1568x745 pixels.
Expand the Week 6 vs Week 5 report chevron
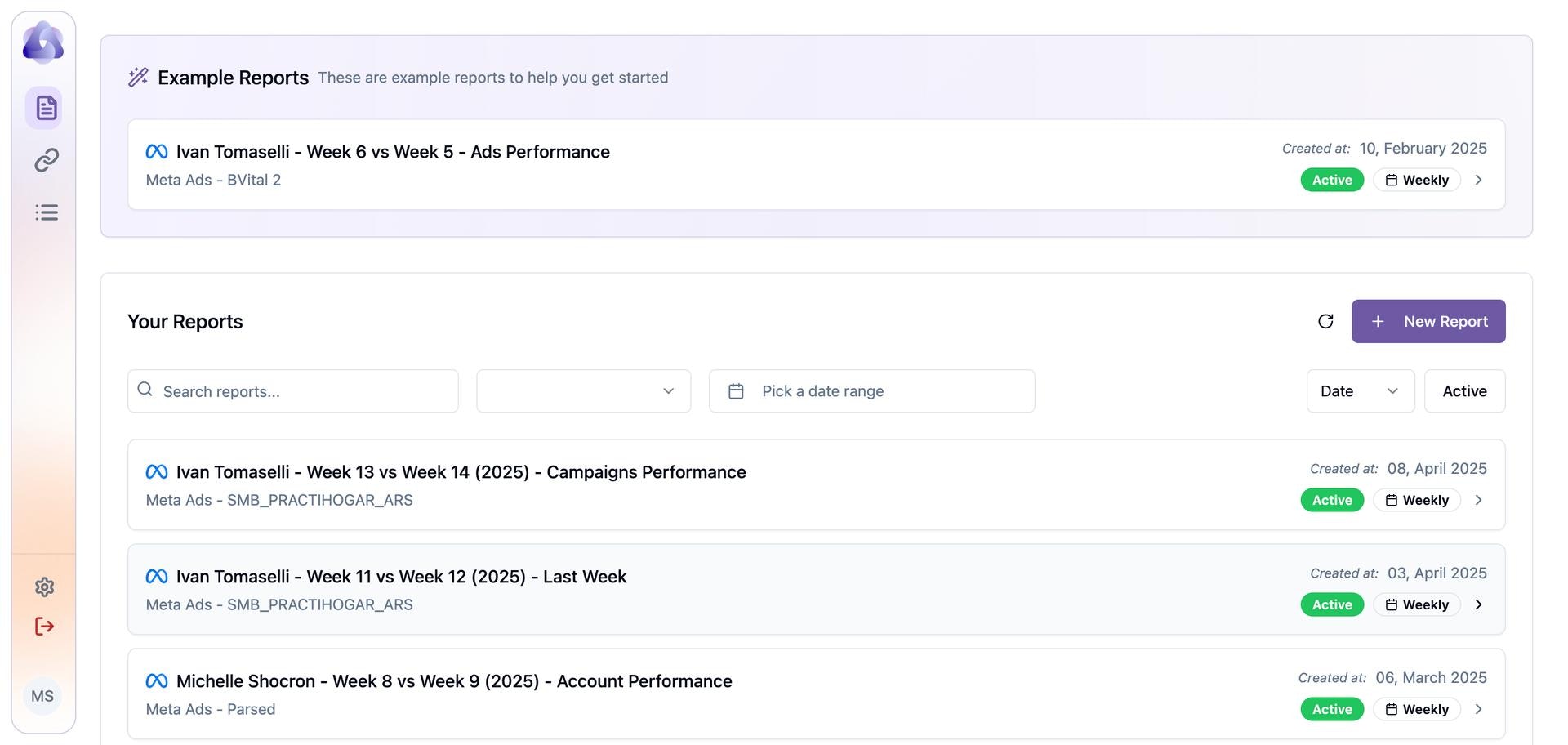pos(1478,180)
